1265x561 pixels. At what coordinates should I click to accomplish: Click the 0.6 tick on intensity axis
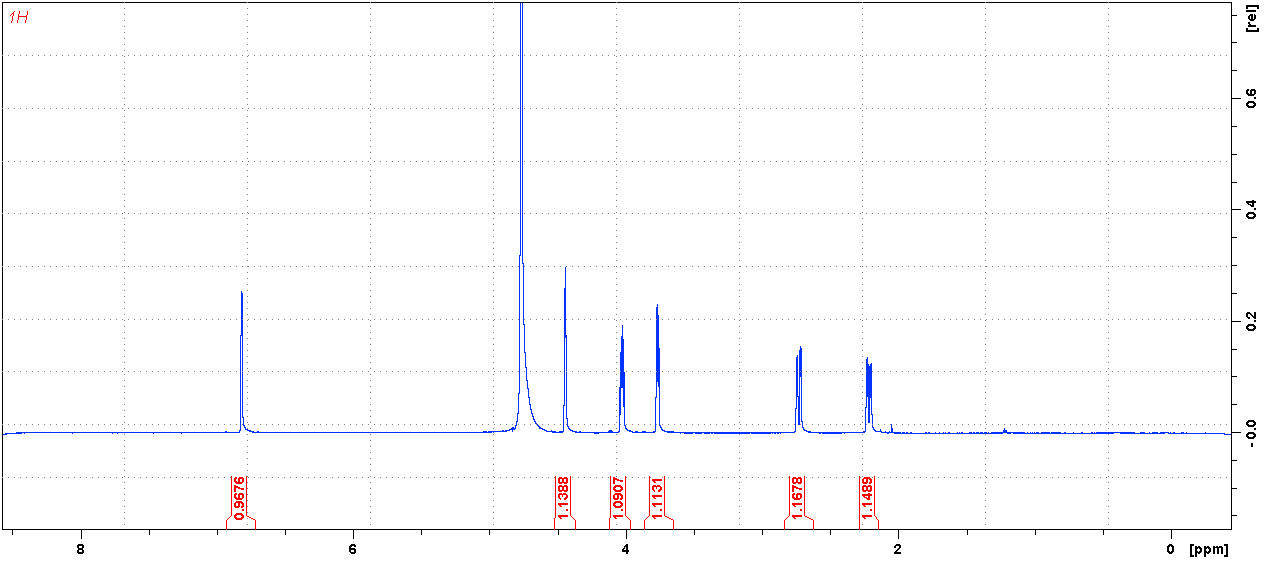tap(1251, 98)
